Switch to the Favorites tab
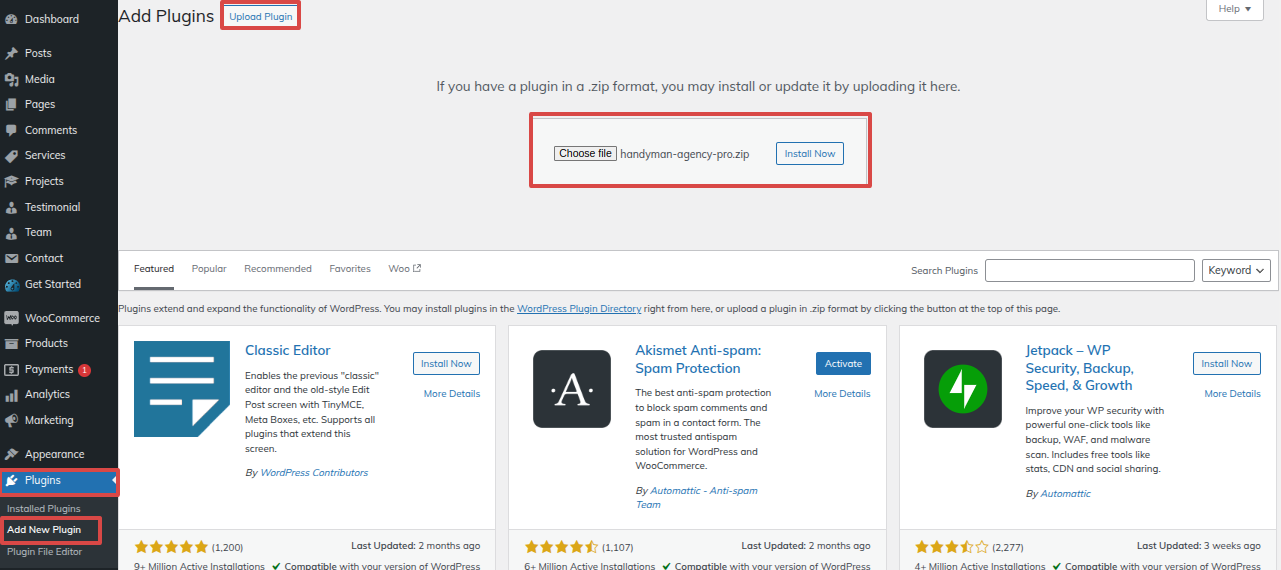The width and height of the screenshot is (1281, 570). point(350,269)
